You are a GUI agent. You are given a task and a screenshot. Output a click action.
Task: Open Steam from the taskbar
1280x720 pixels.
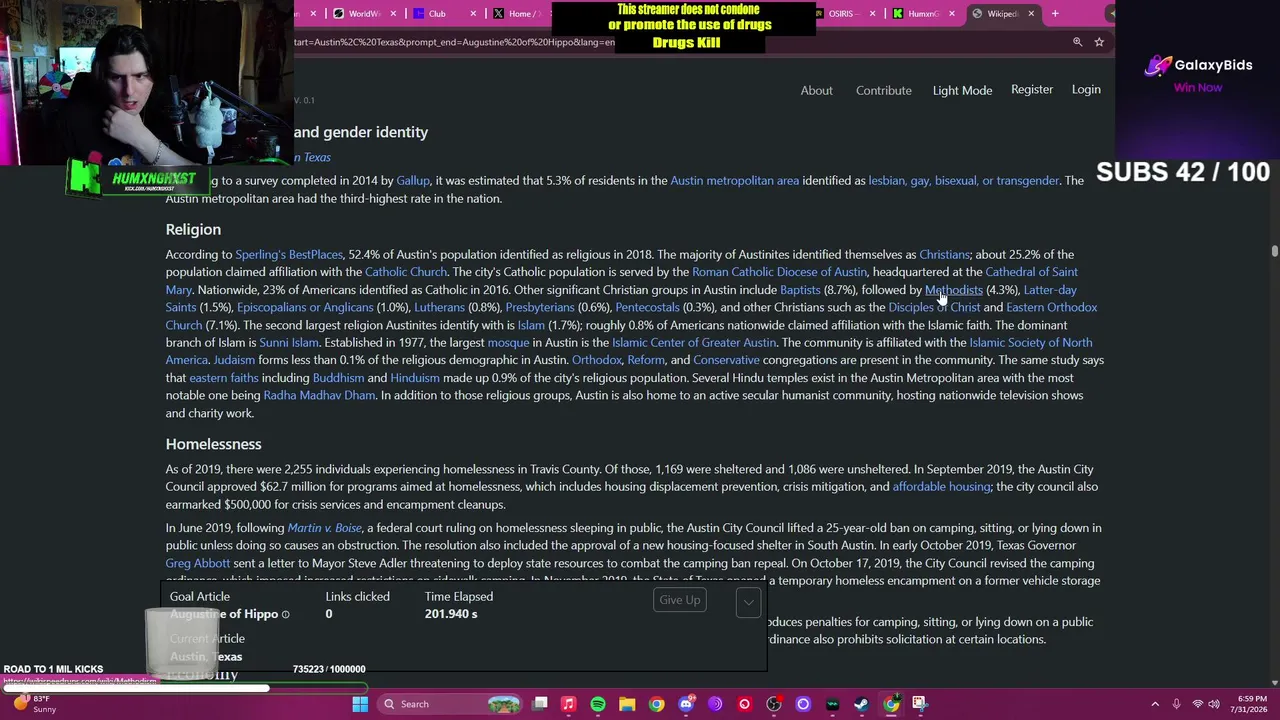coord(861,704)
